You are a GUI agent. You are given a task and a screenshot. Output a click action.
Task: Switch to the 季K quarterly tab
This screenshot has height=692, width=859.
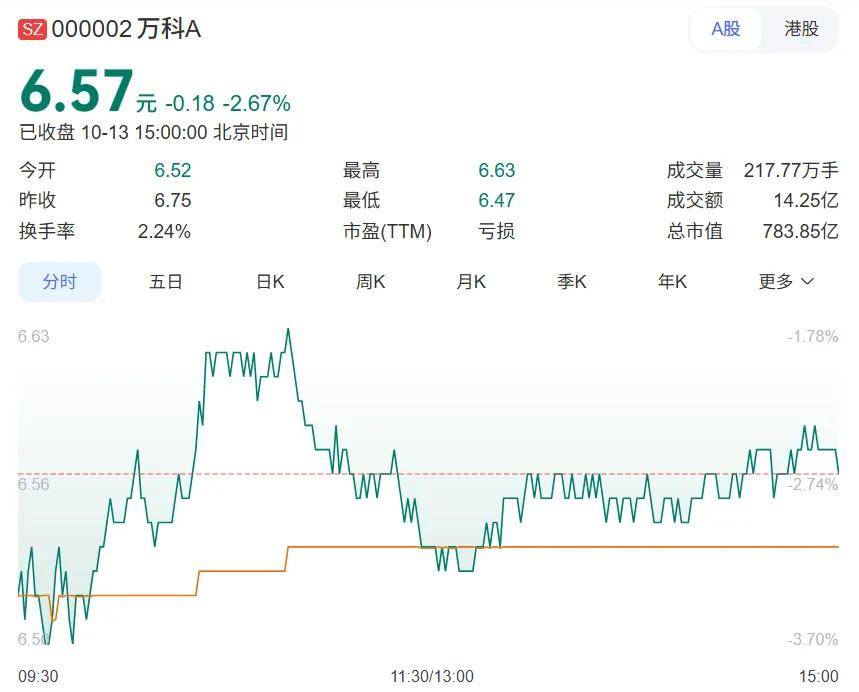pos(571,282)
